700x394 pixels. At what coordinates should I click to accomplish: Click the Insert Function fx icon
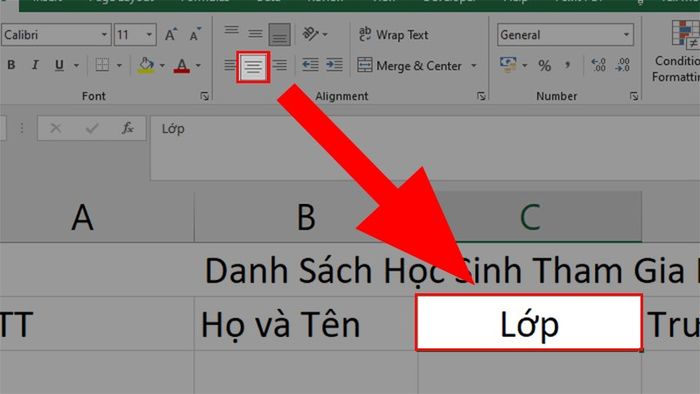(x=128, y=129)
